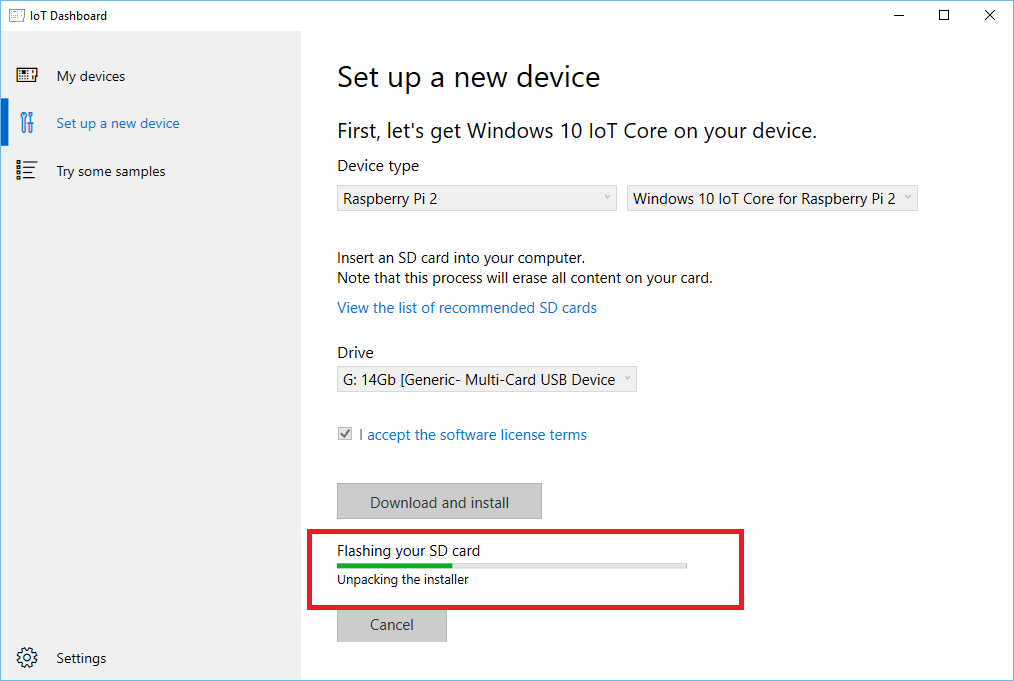The width and height of the screenshot is (1014, 681).
Task: Click the Settings gear icon
Action: [x=27, y=657]
